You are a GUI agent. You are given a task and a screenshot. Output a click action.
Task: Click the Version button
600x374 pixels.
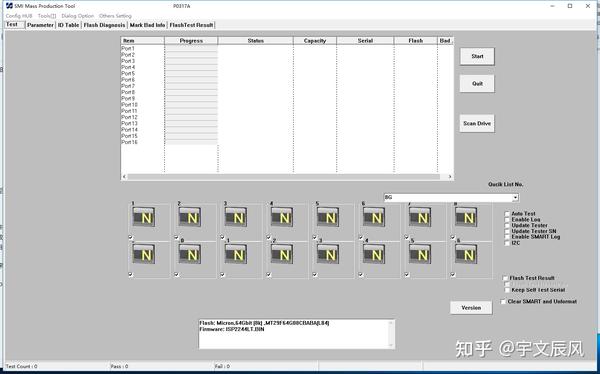click(471, 308)
